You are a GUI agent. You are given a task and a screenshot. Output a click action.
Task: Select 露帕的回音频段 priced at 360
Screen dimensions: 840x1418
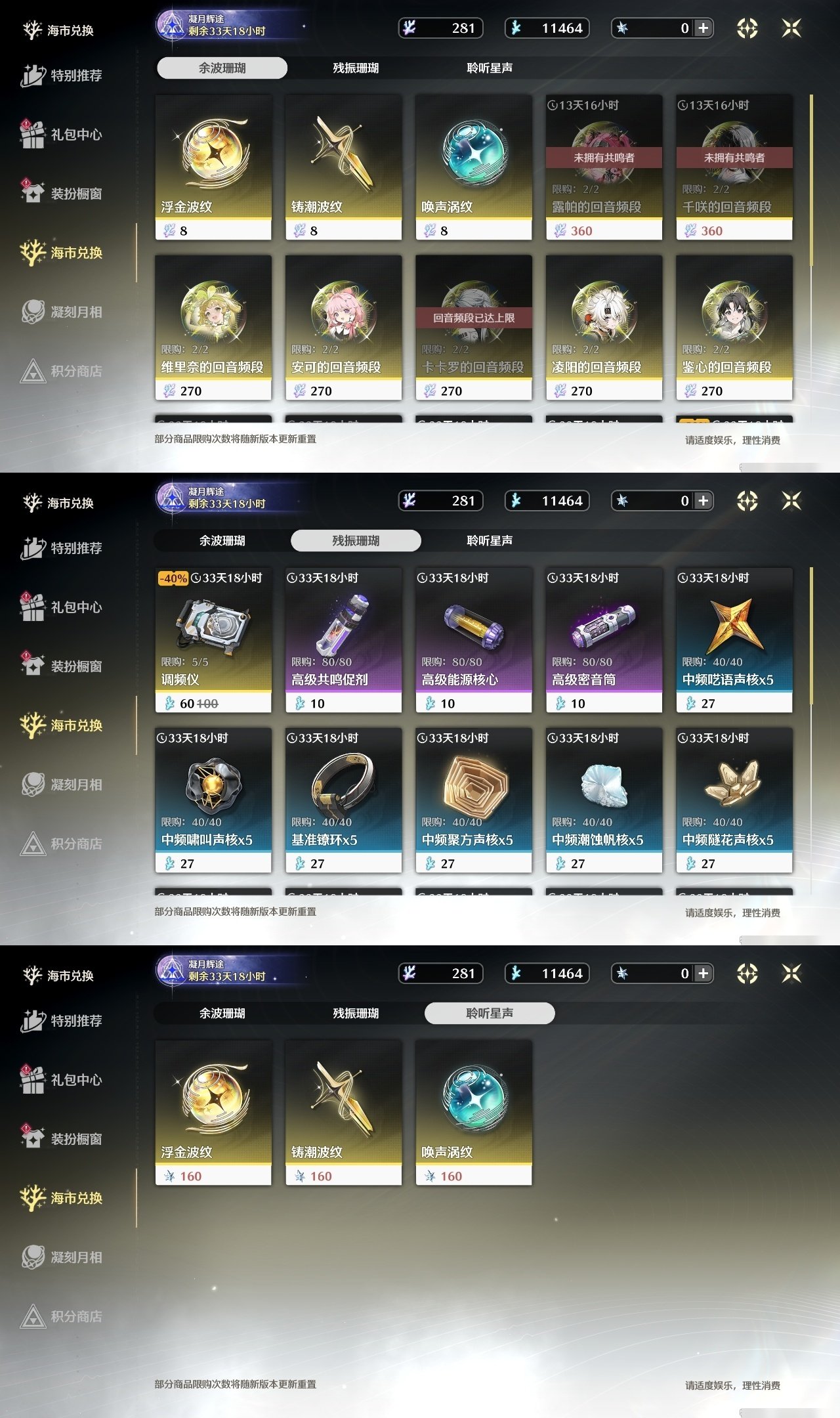coord(604,167)
